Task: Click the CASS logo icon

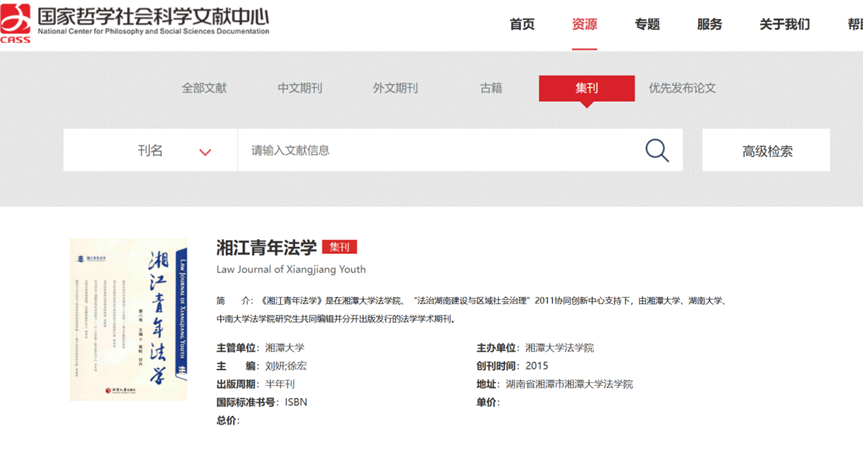Action: (16, 23)
